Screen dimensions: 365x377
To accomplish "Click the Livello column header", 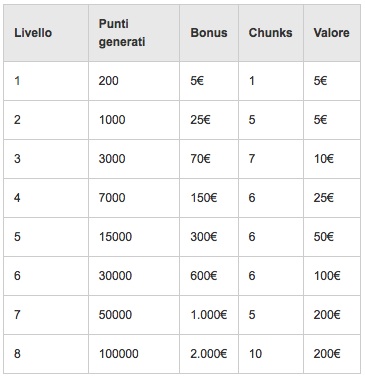I will coord(46,33).
